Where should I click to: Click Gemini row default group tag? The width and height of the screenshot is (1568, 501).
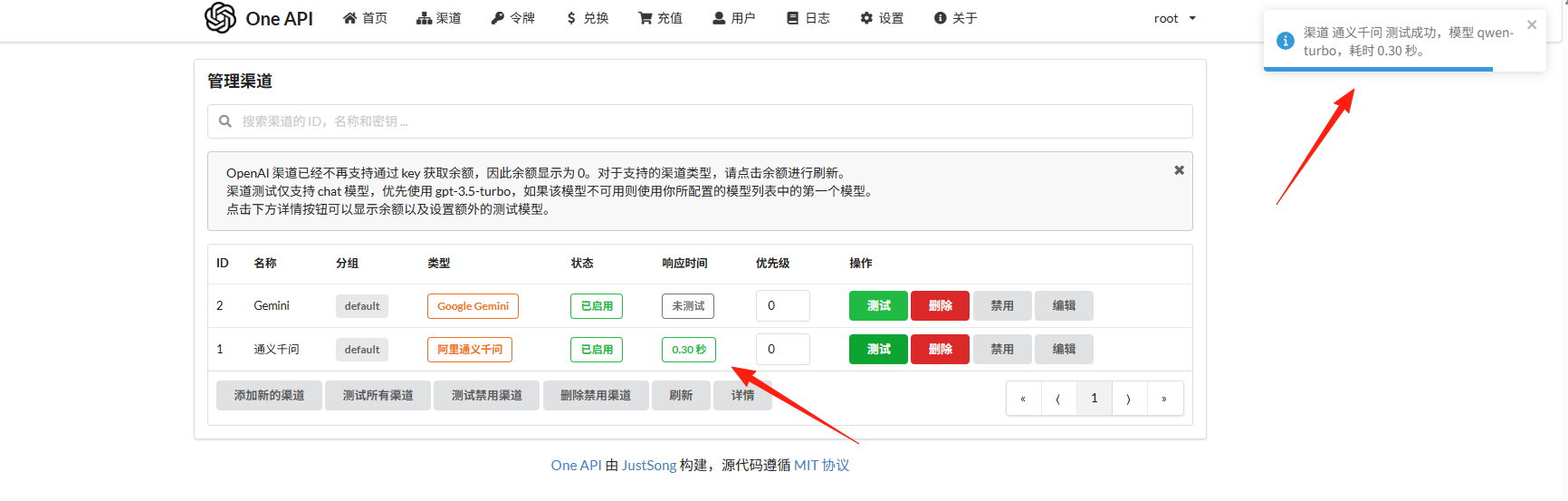362,306
